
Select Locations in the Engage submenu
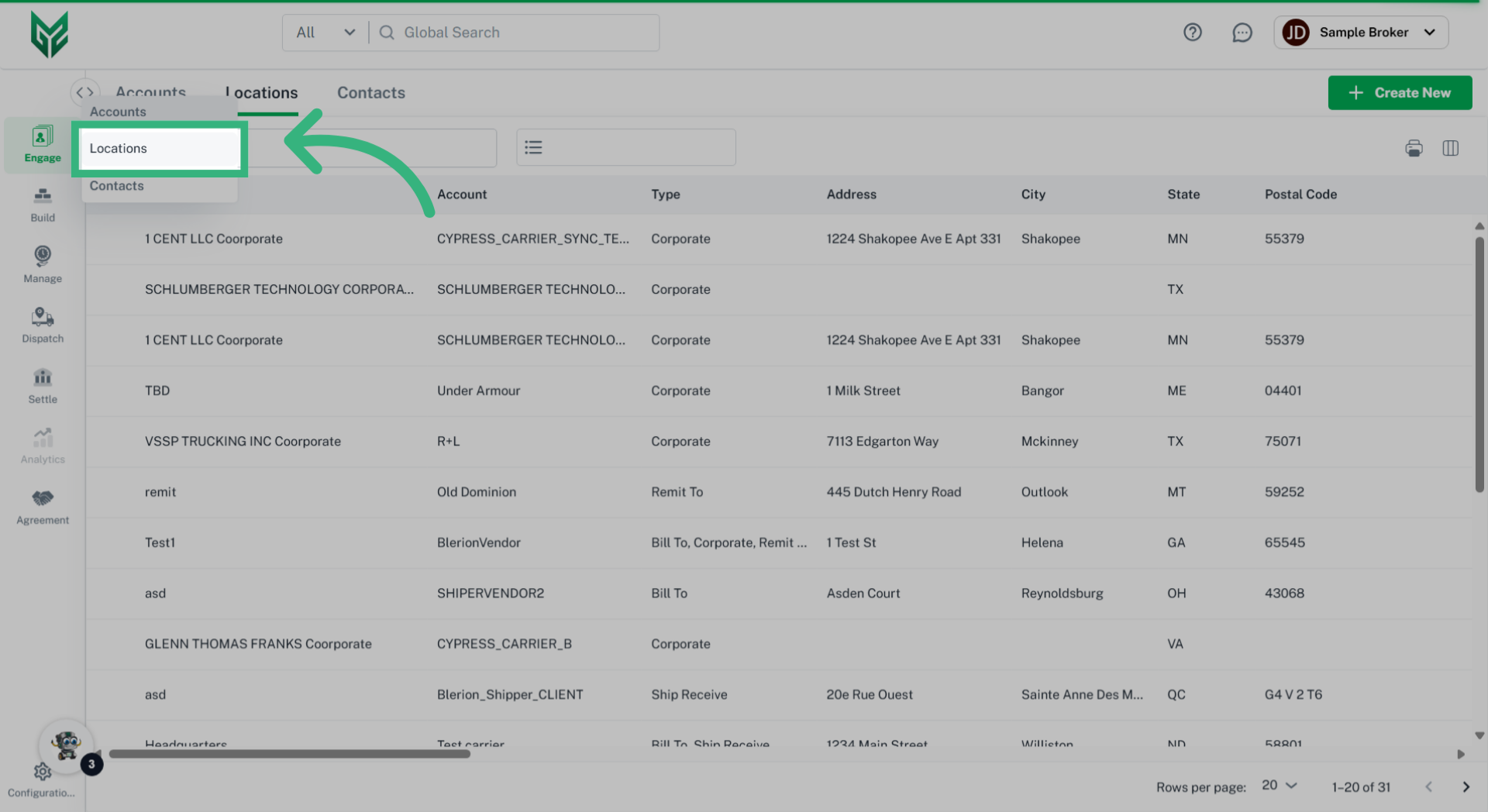pyautogui.click(x=160, y=149)
